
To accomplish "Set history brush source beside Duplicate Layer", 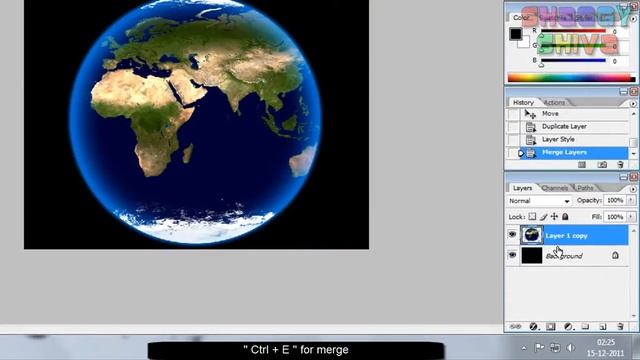I will pyautogui.click(x=513, y=127).
